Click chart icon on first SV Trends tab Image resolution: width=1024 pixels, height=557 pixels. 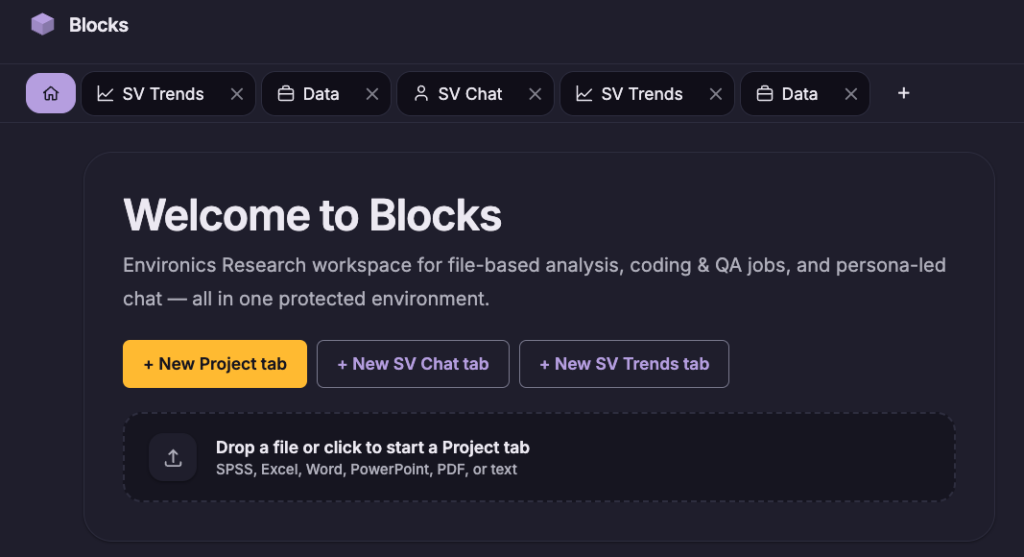point(105,94)
